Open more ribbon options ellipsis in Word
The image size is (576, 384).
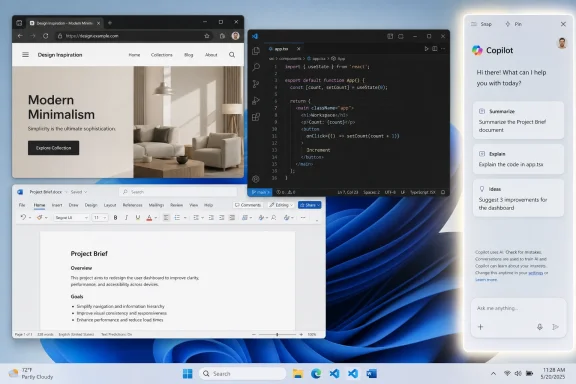pyautogui.click(x=303, y=218)
